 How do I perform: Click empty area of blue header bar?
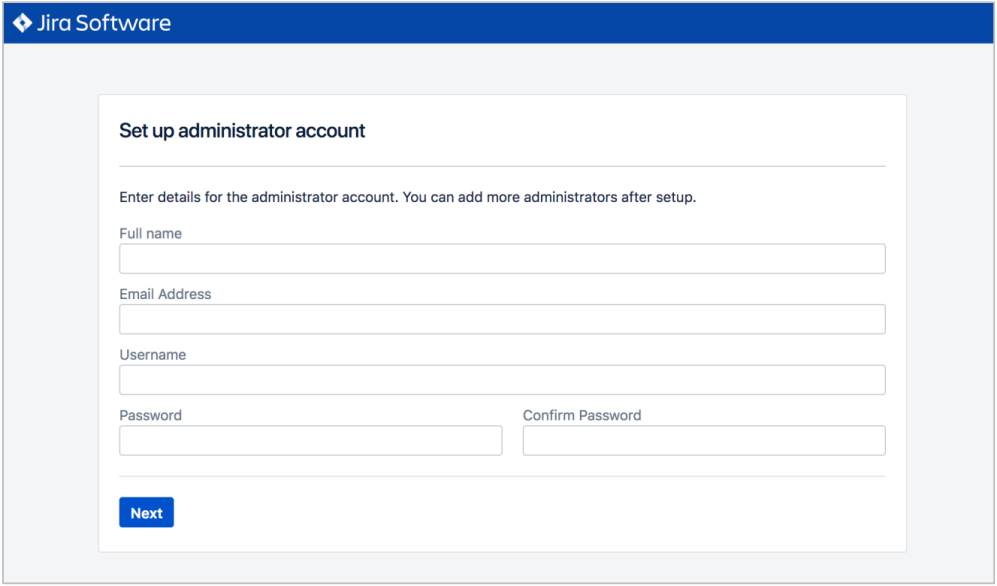[572, 23]
